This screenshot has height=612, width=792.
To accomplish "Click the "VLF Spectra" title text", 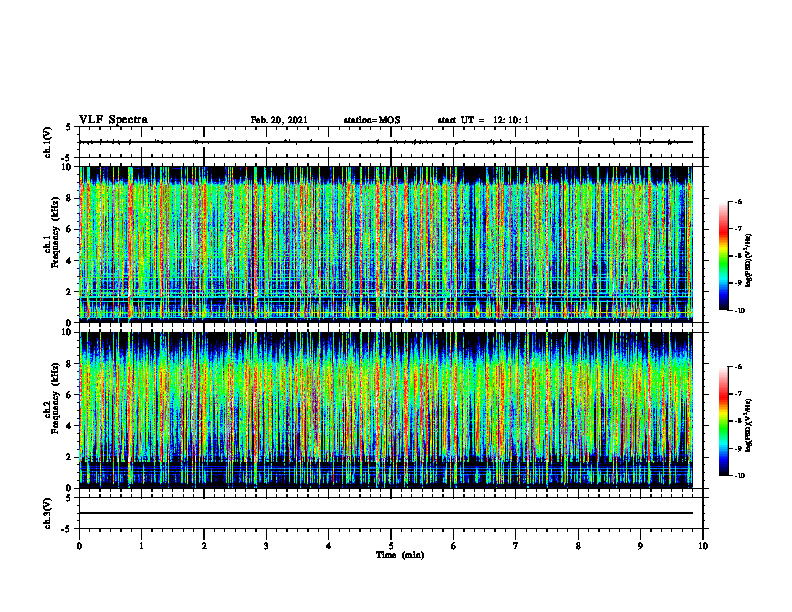I will [x=113, y=120].
